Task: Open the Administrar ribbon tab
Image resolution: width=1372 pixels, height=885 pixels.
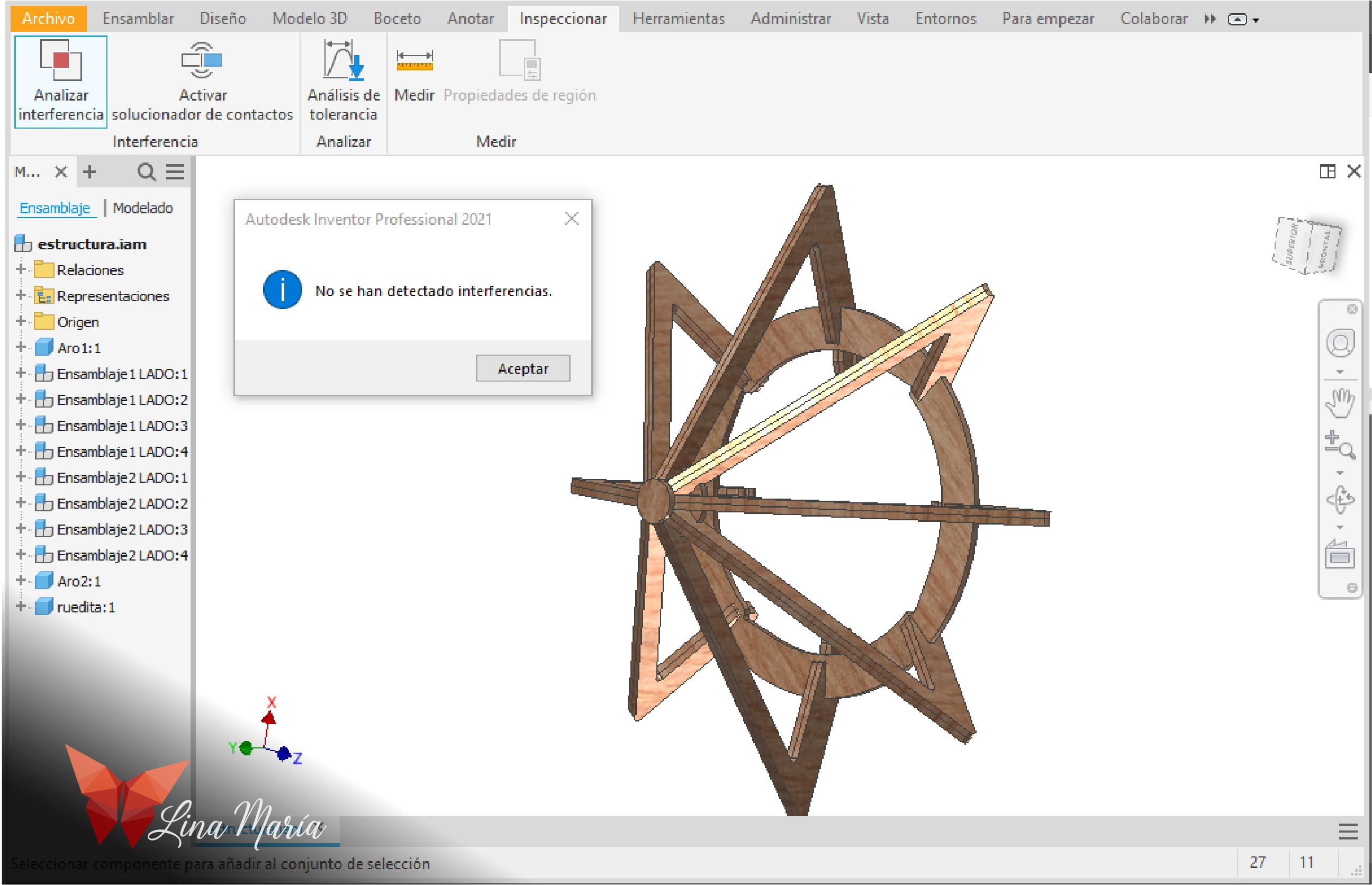Action: (791, 19)
